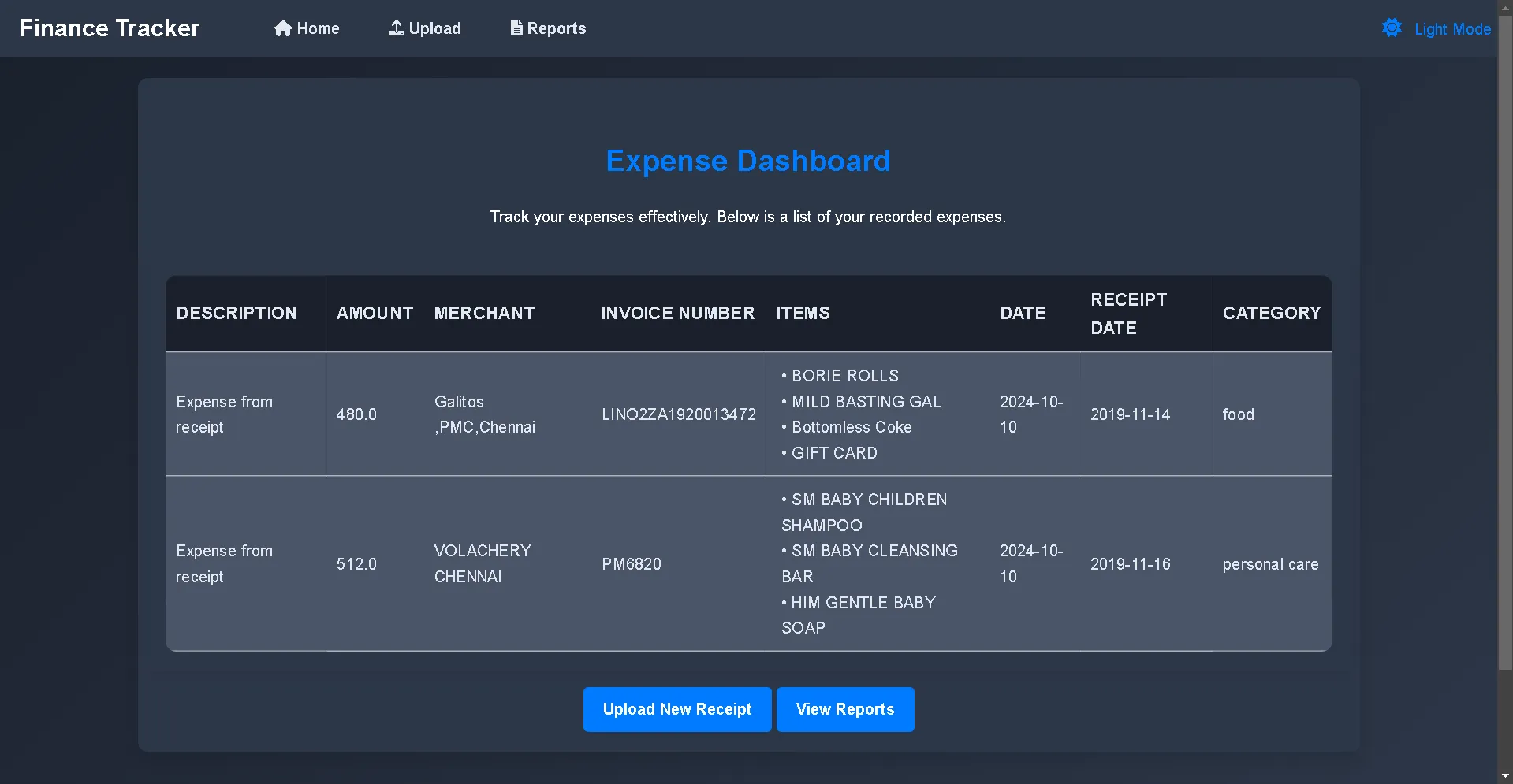Click the Home house icon
Viewport: 1513px width, 784px height.
coord(283,28)
